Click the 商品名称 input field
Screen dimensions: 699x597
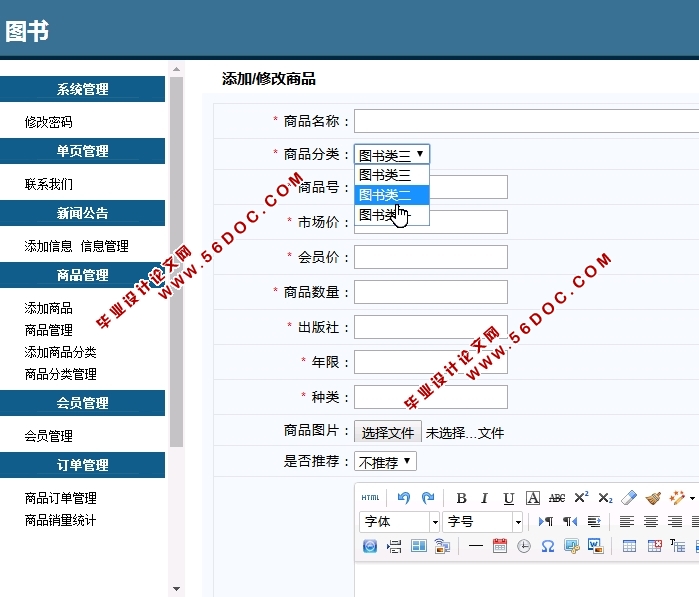[x=526, y=121]
